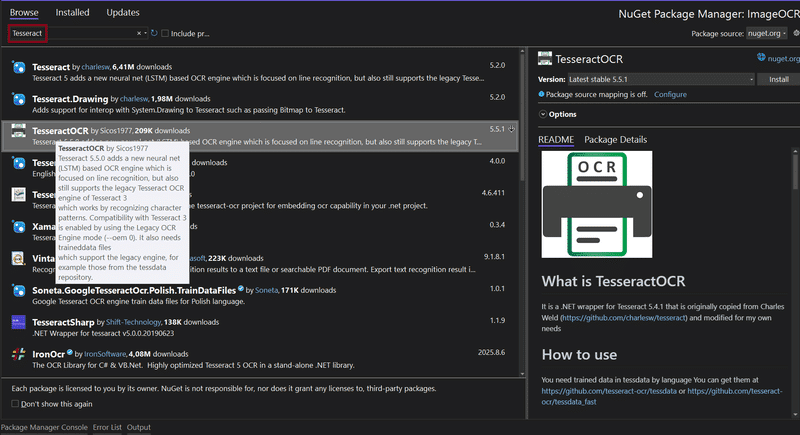
Task: Open the tessdata_fast GitHub link
Action: click(x=662, y=396)
